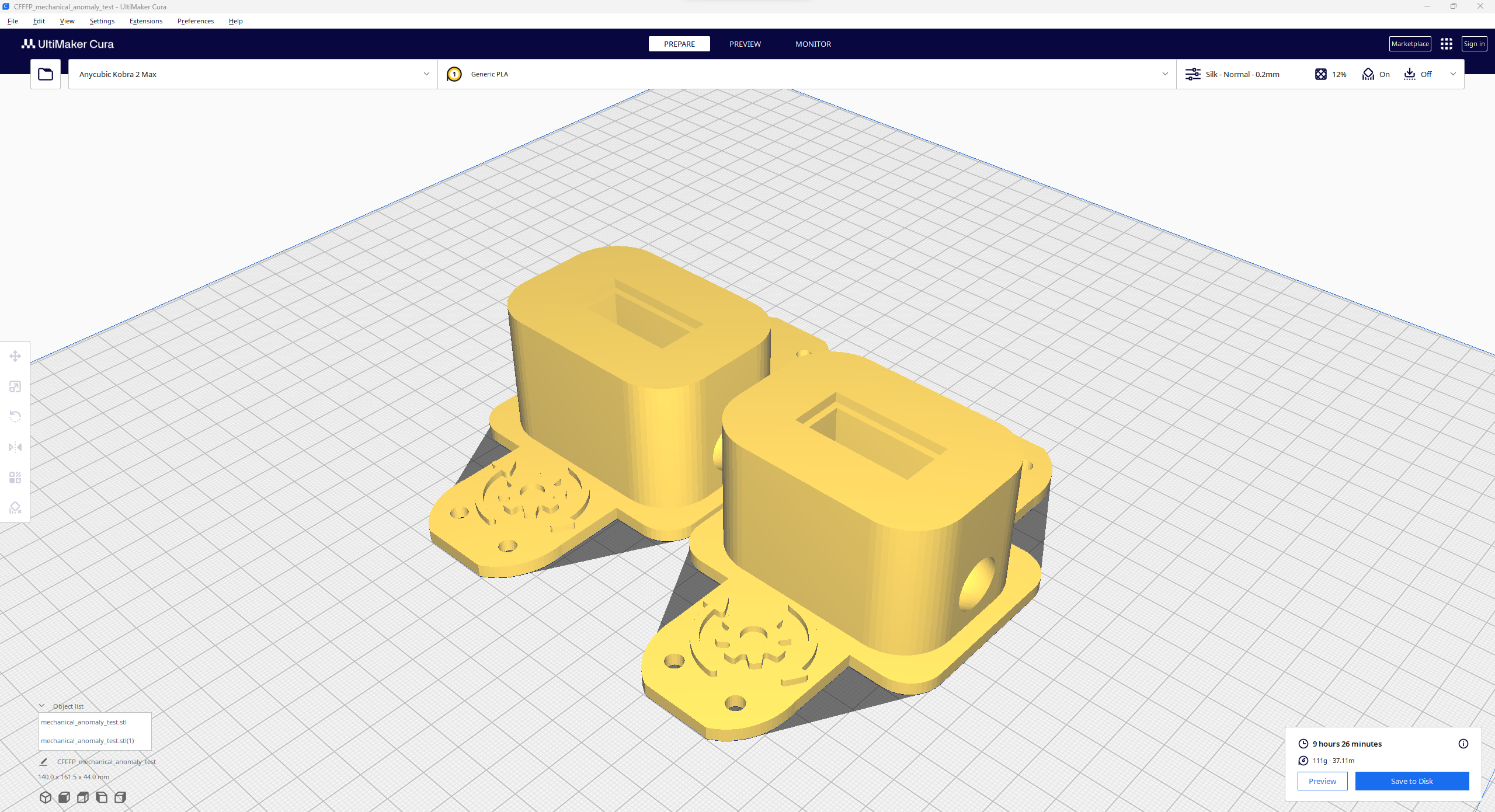This screenshot has height=812, width=1495.
Task: Click Save to Disk
Action: click(x=1412, y=781)
